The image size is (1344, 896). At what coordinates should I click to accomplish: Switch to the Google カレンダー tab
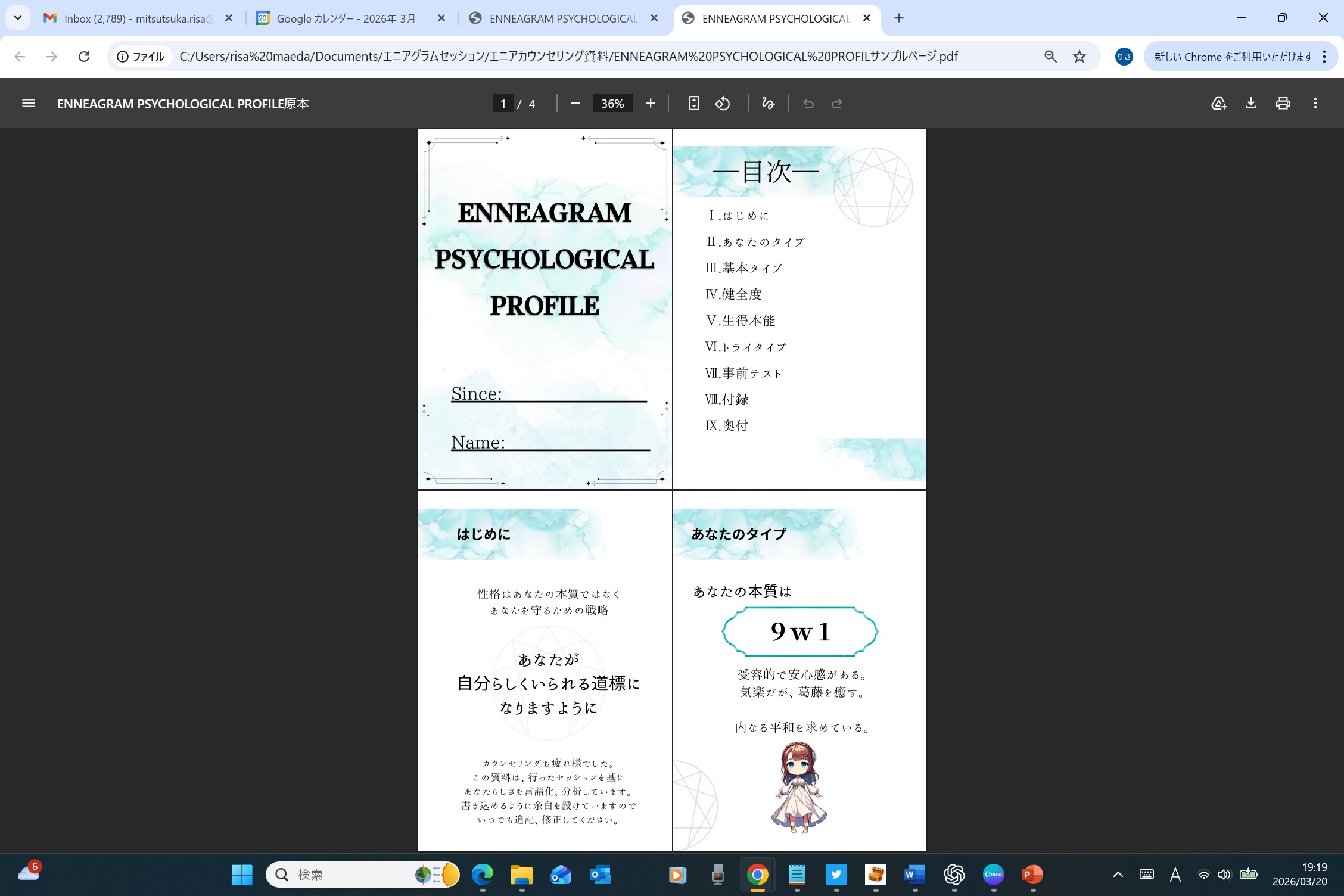coord(346,18)
